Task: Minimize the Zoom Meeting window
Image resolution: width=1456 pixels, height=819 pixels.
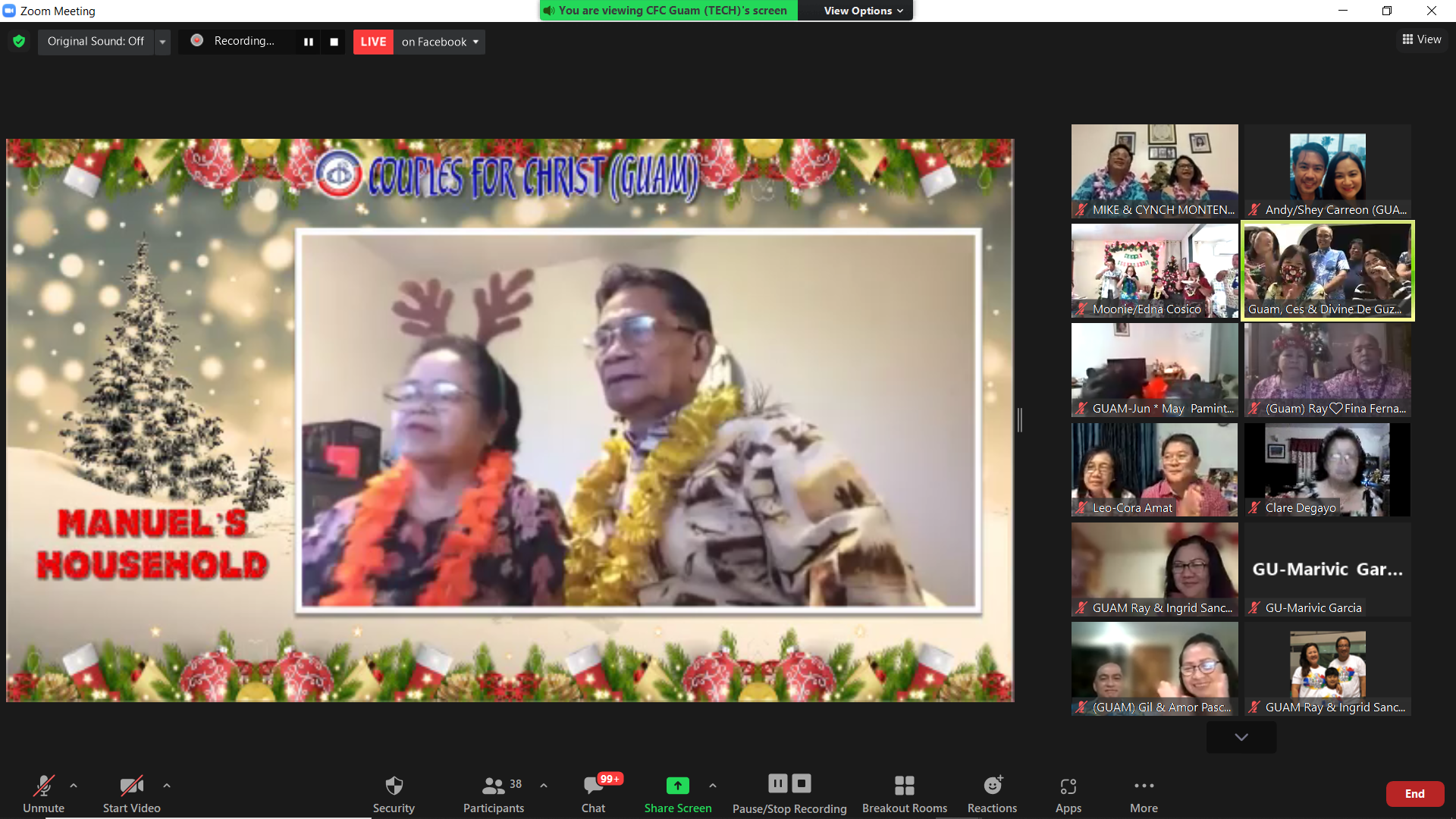Action: coord(1343,11)
